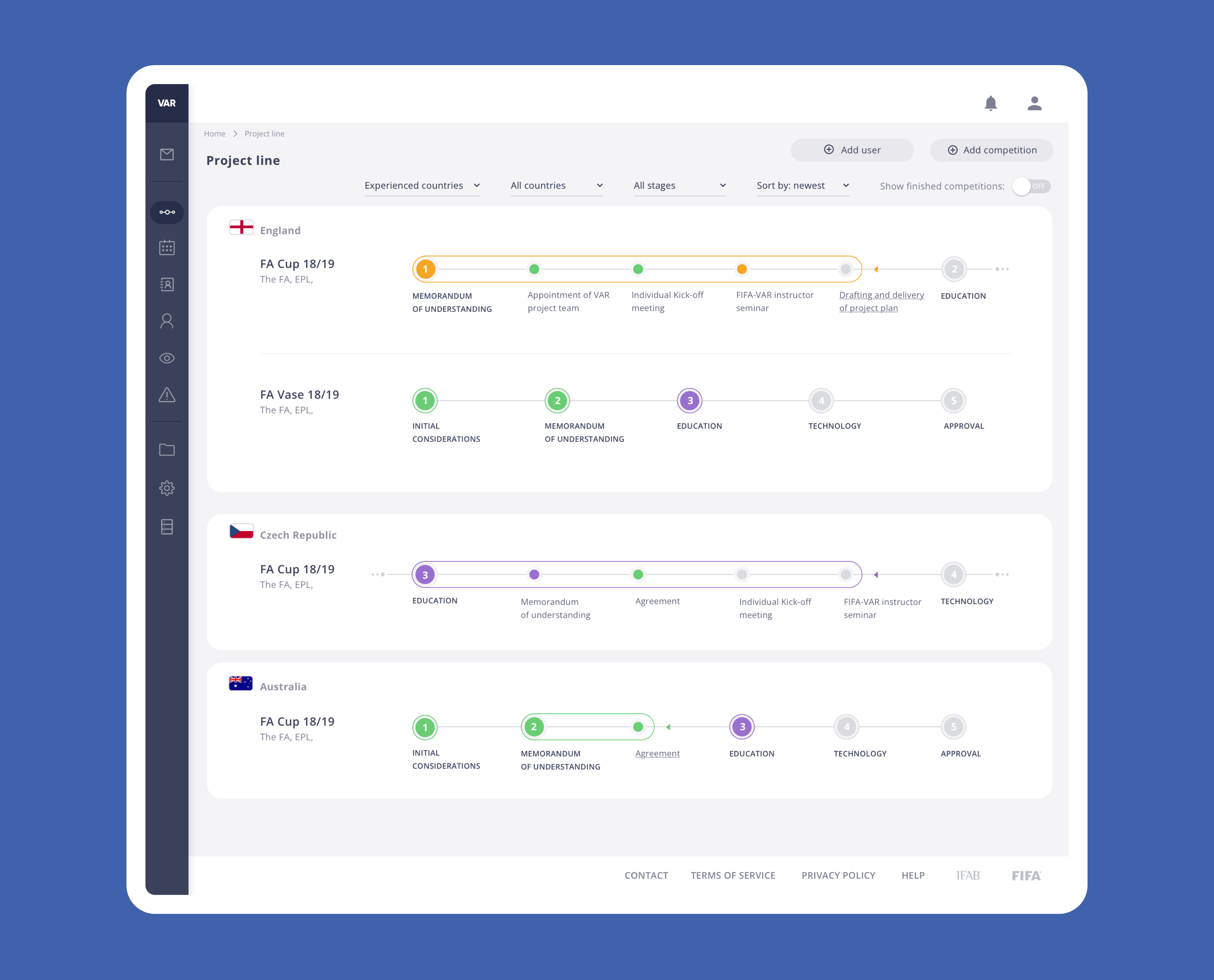
Task: Open the contacts book sidebar icon
Action: [167, 285]
